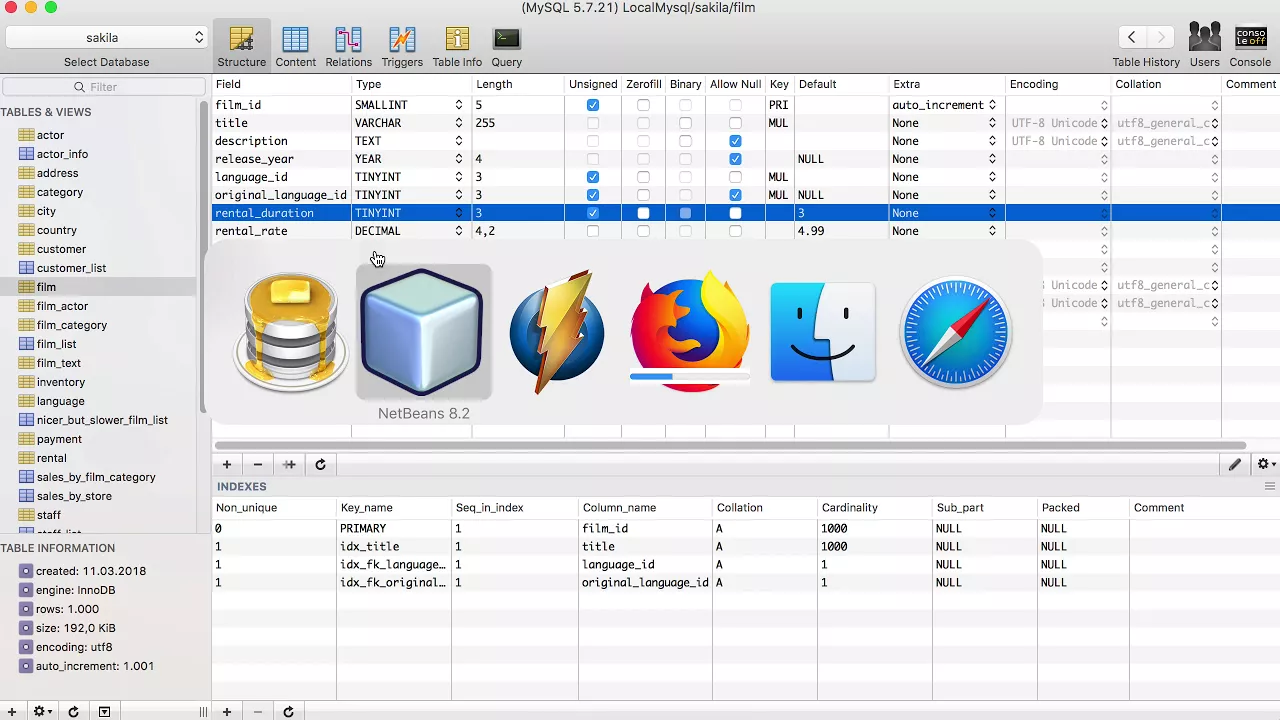Image resolution: width=1280 pixels, height=720 pixels.
Task: Refresh the indexes list
Action: click(x=288, y=712)
